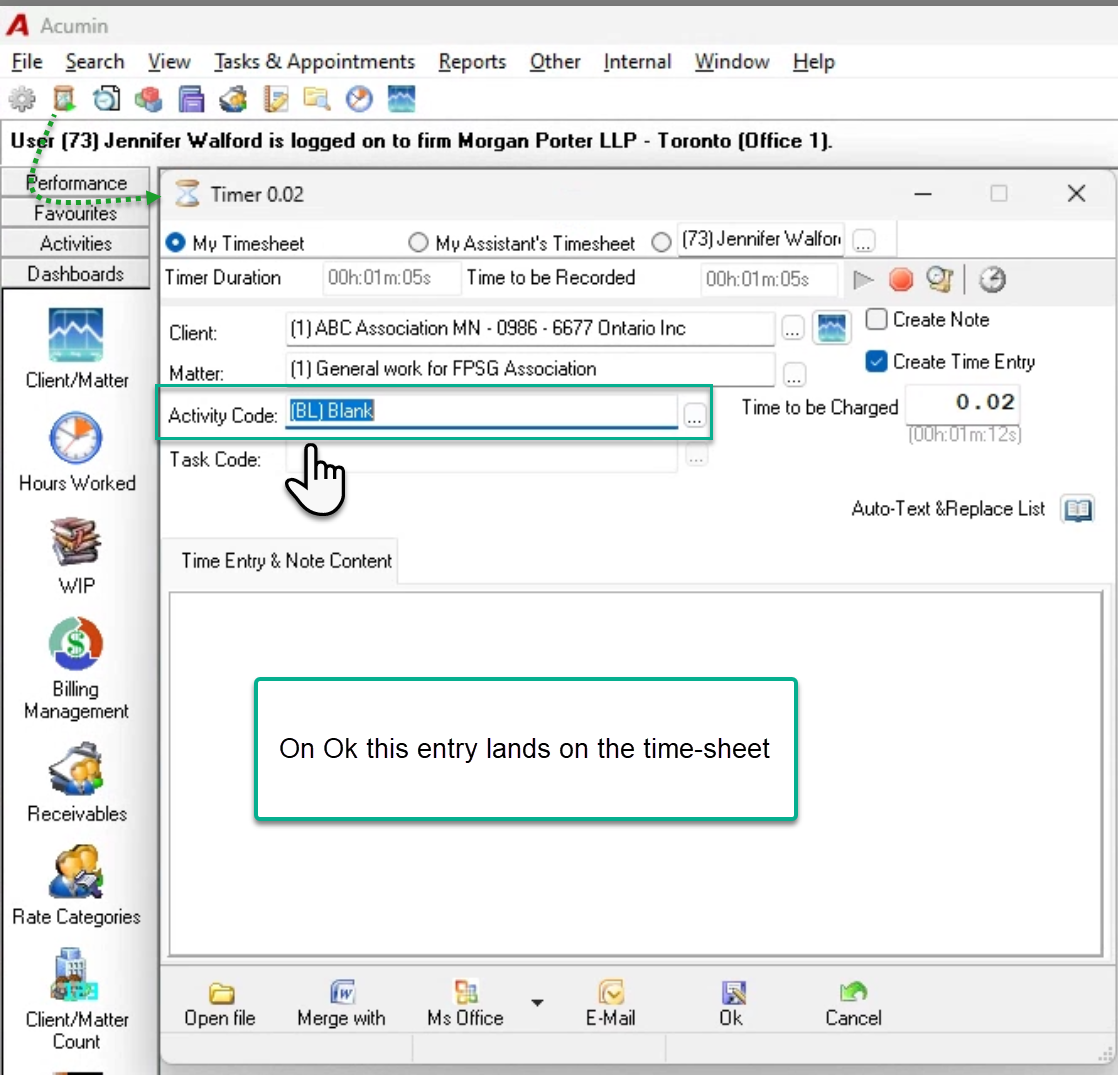Image resolution: width=1118 pixels, height=1075 pixels.
Task: Enable the Create Note checkbox
Action: 876,319
